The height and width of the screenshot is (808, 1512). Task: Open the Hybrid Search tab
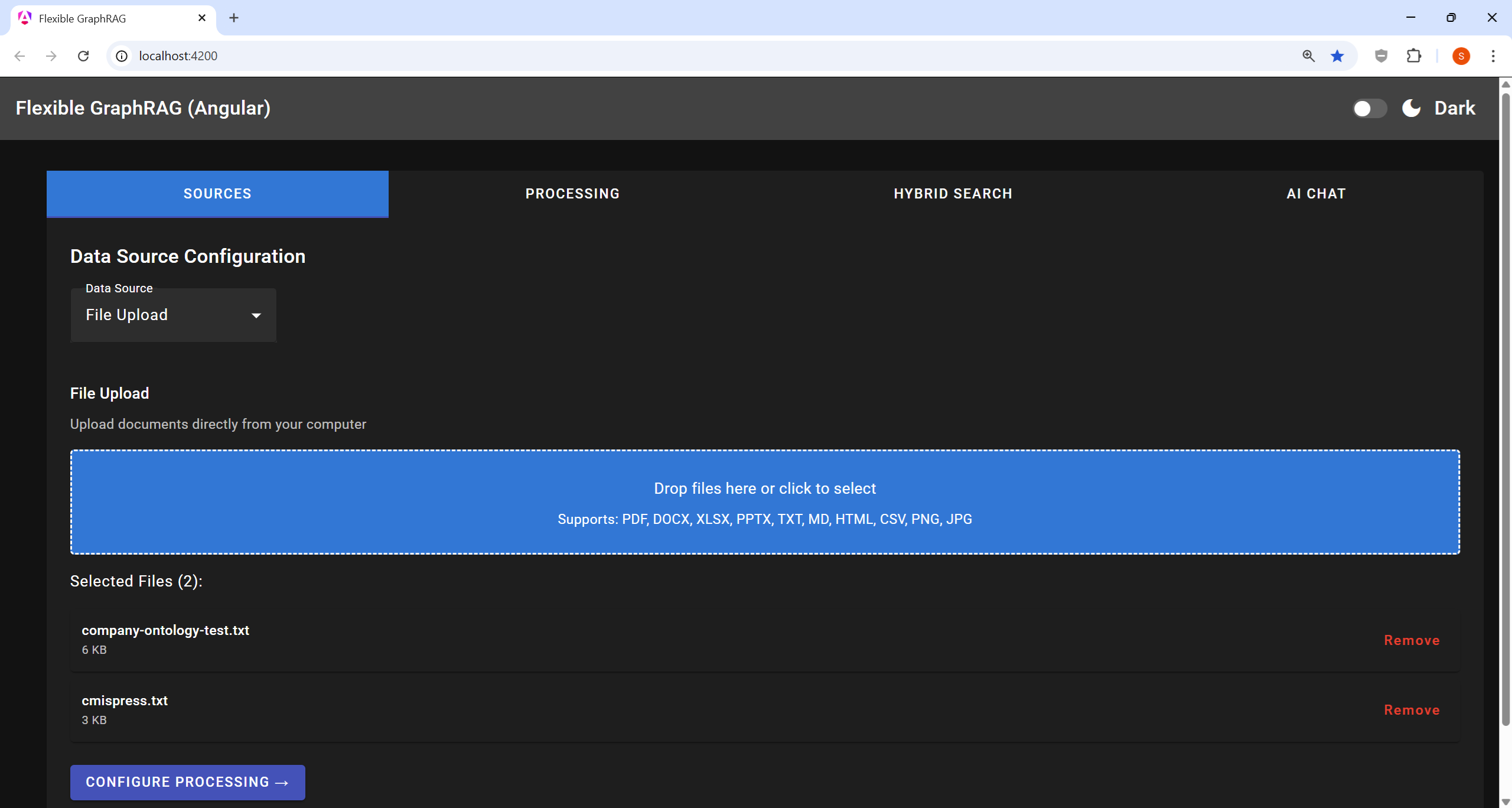[953, 194]
